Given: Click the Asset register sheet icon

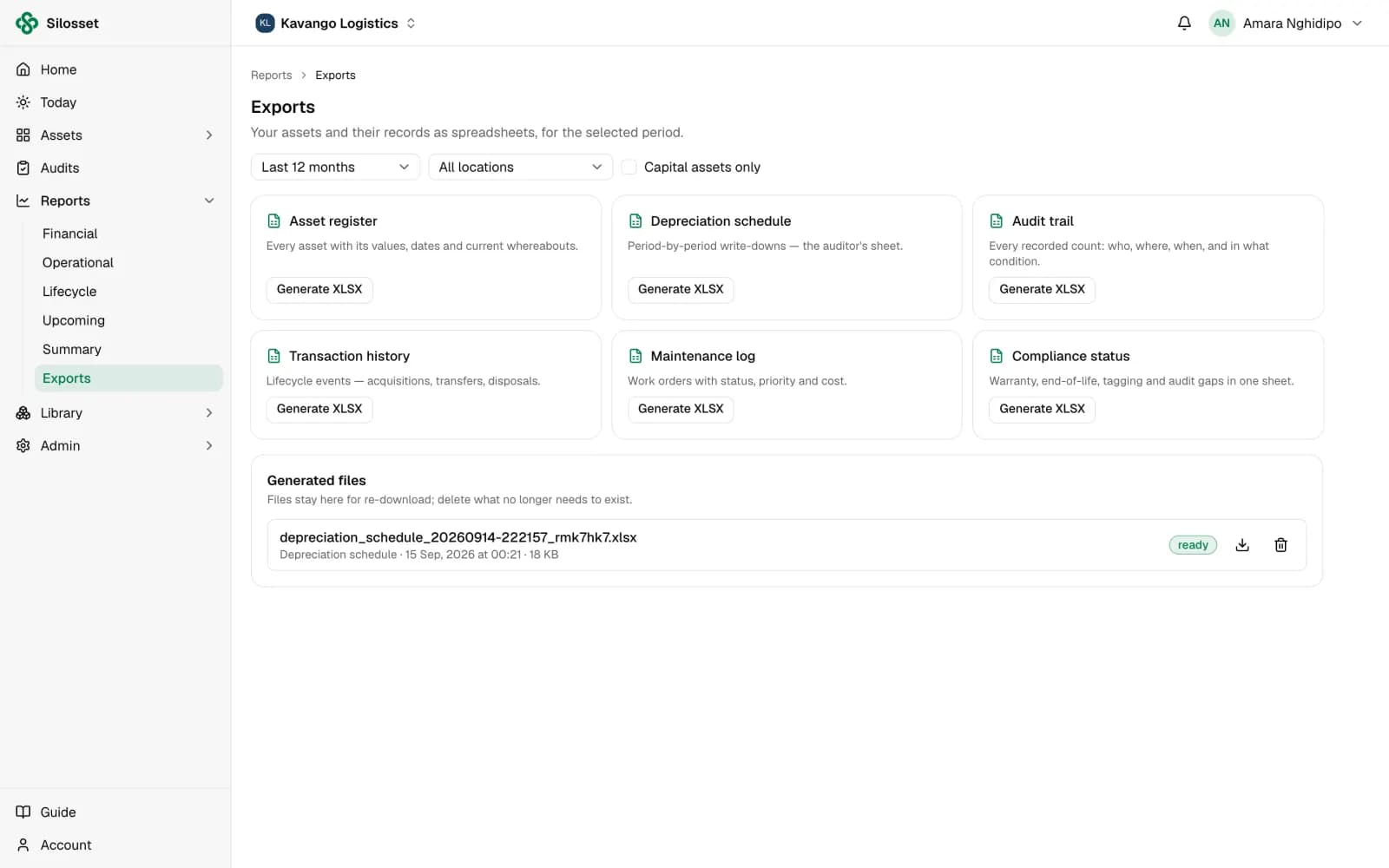Looking at the screenshot, I should click(x=274, y=221).
